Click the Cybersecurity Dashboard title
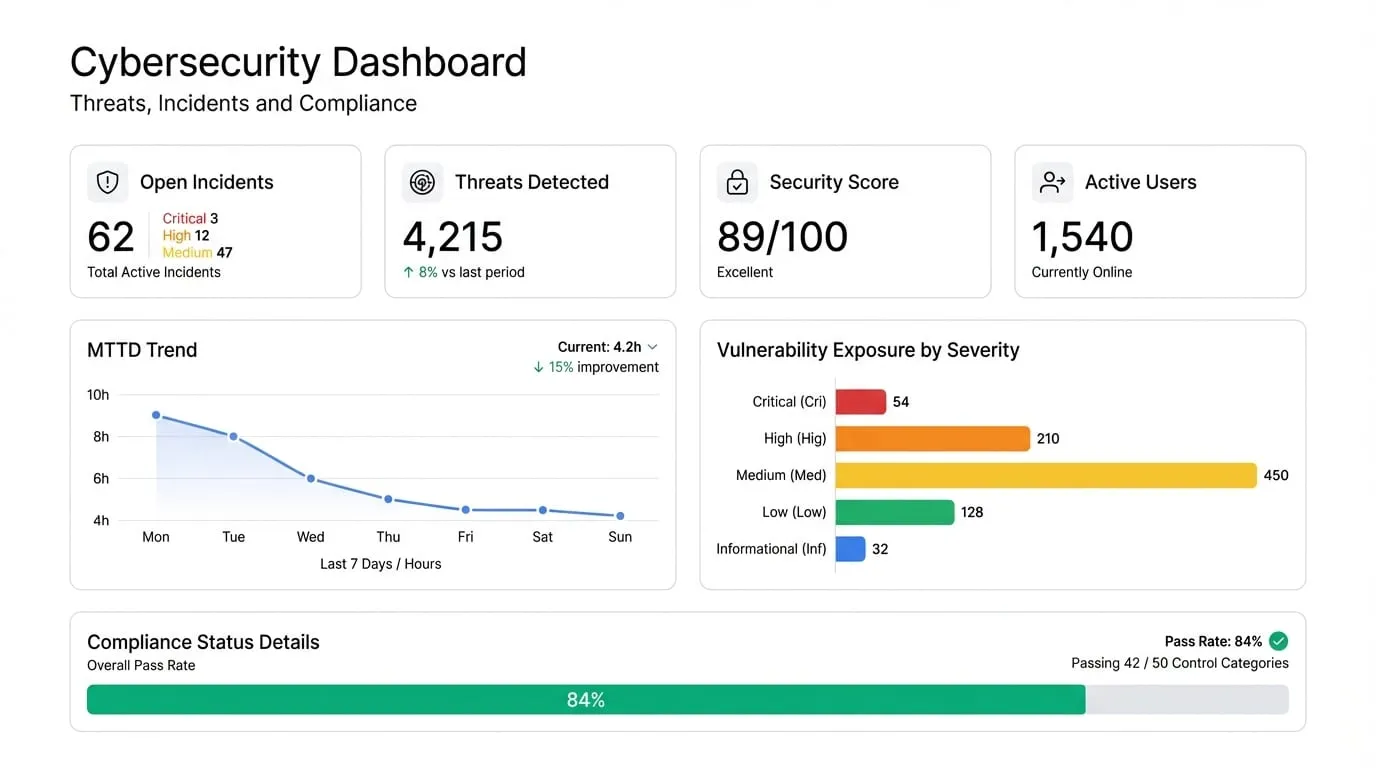1376x768 pixels. (x=298, y=62)
